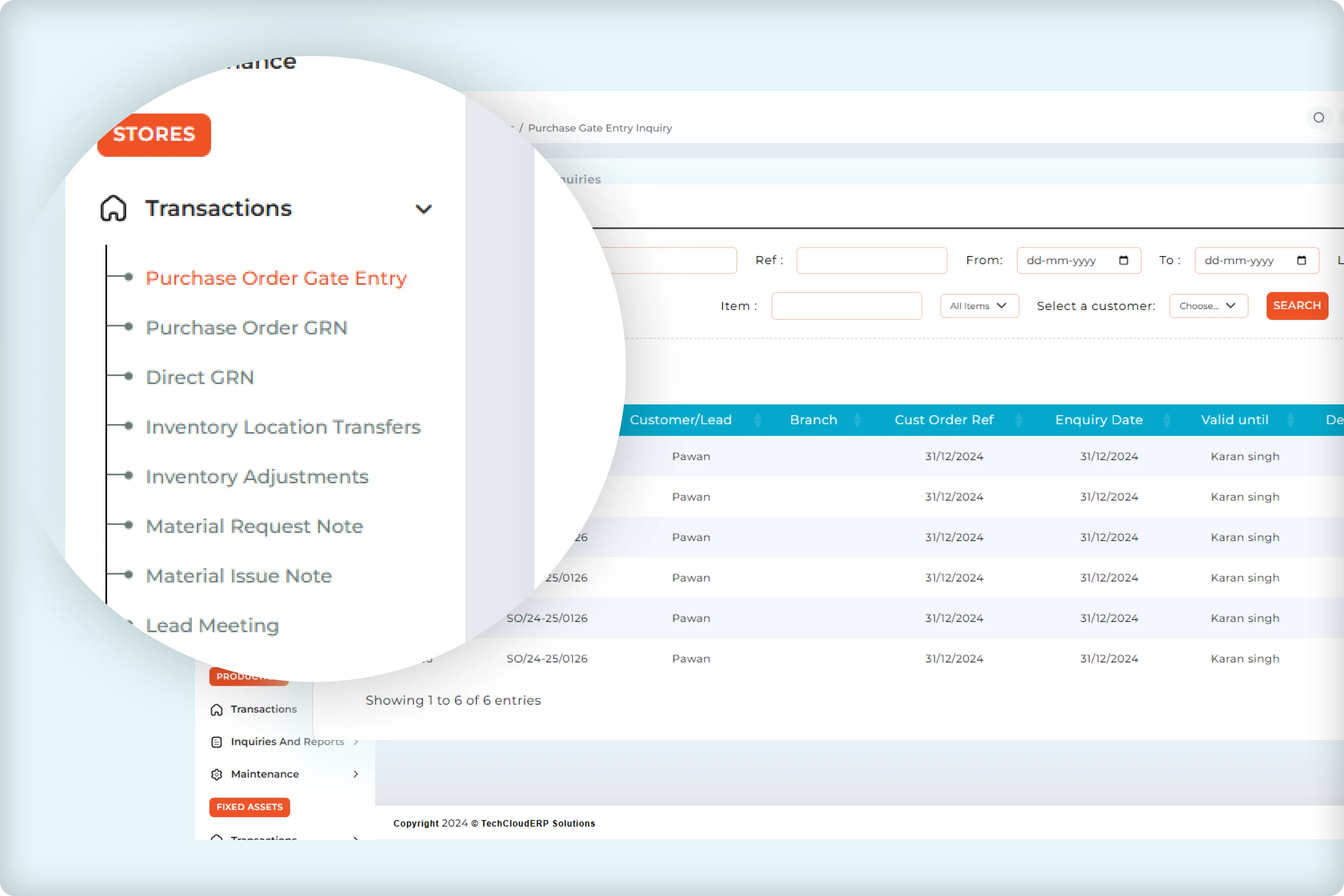Open Inventory Location Transfers menu item

pos(283,427)
